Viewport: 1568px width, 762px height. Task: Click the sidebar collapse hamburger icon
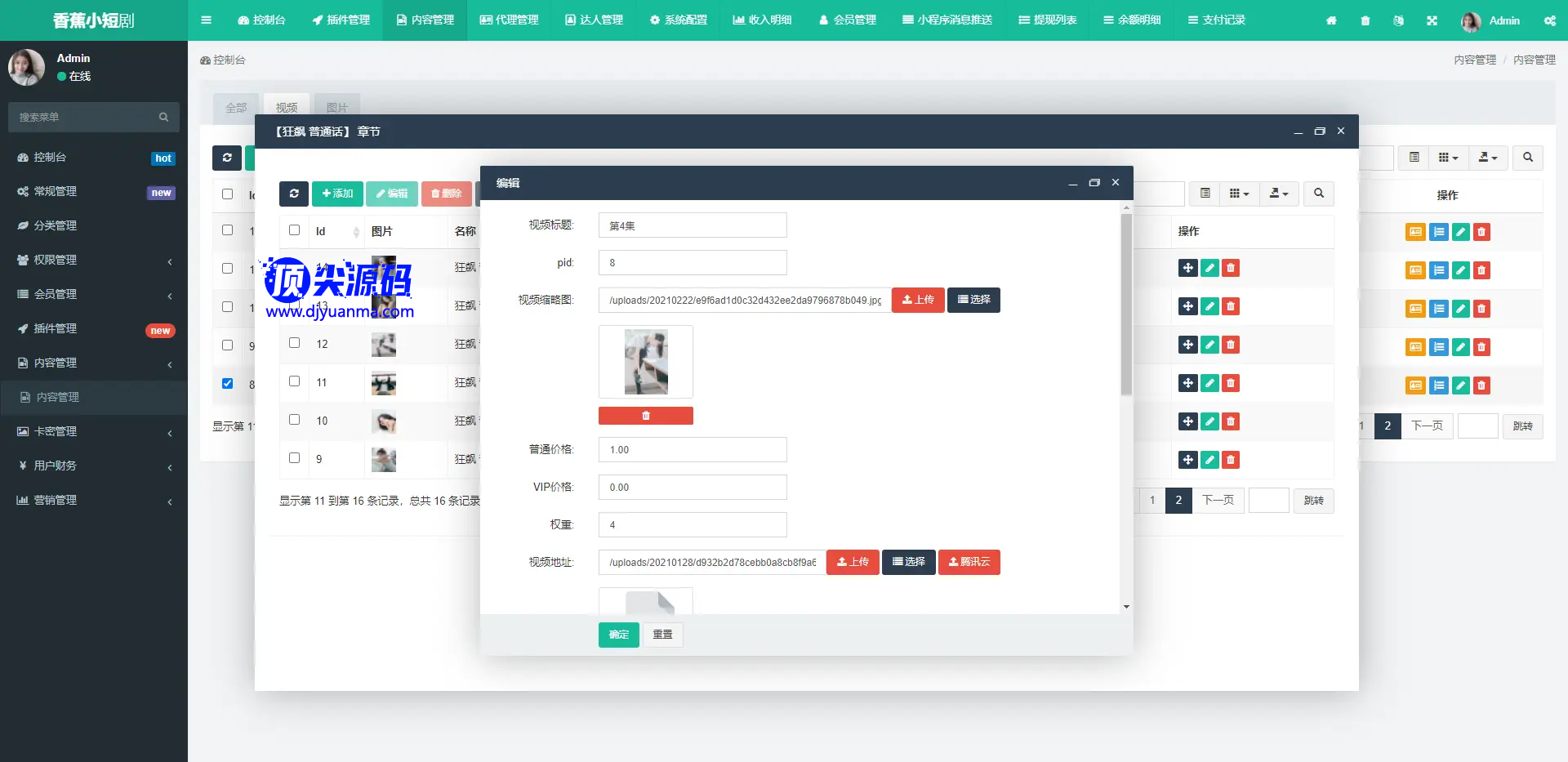[206, 20]
